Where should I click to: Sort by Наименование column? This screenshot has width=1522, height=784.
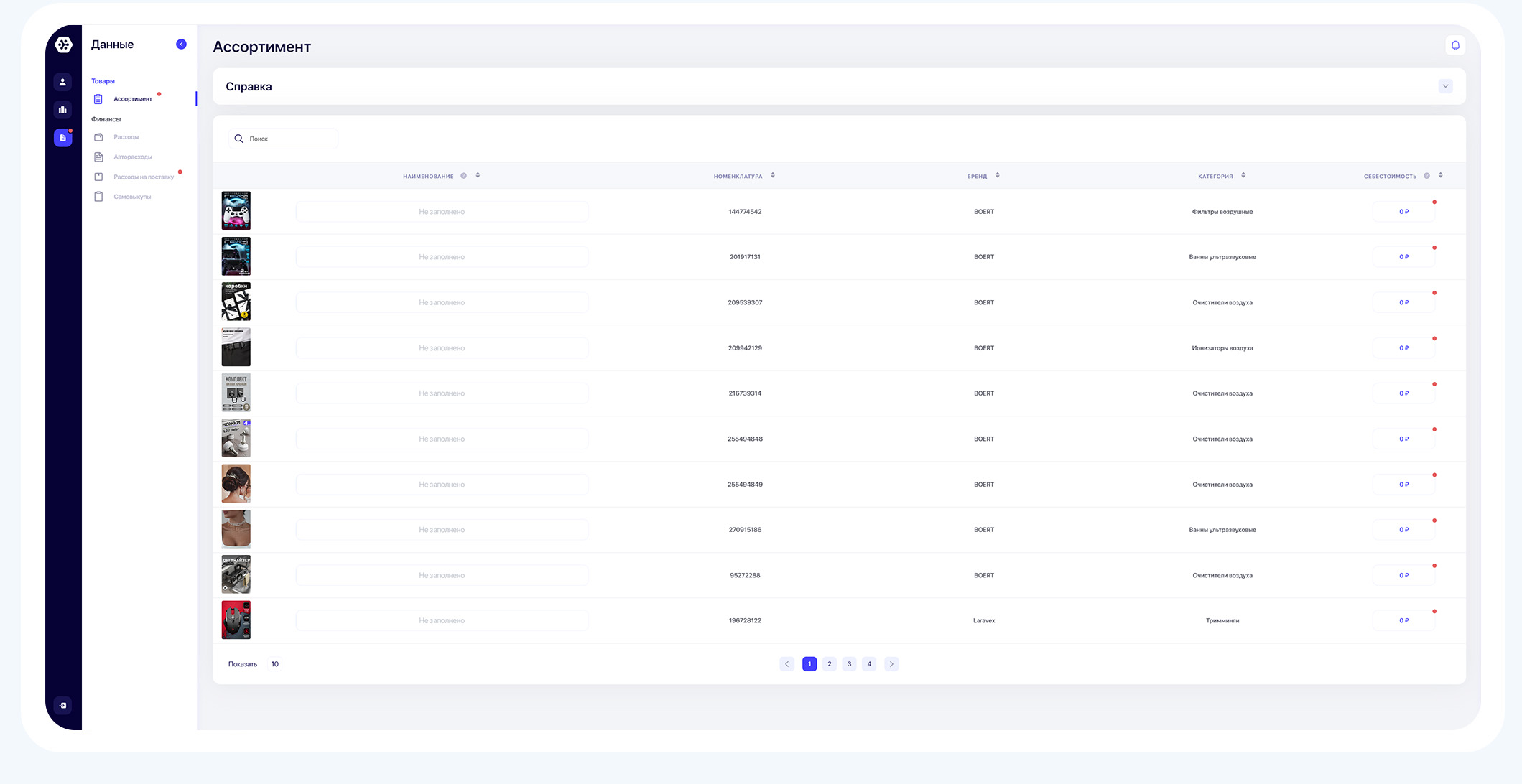click(x=478, y=175)
